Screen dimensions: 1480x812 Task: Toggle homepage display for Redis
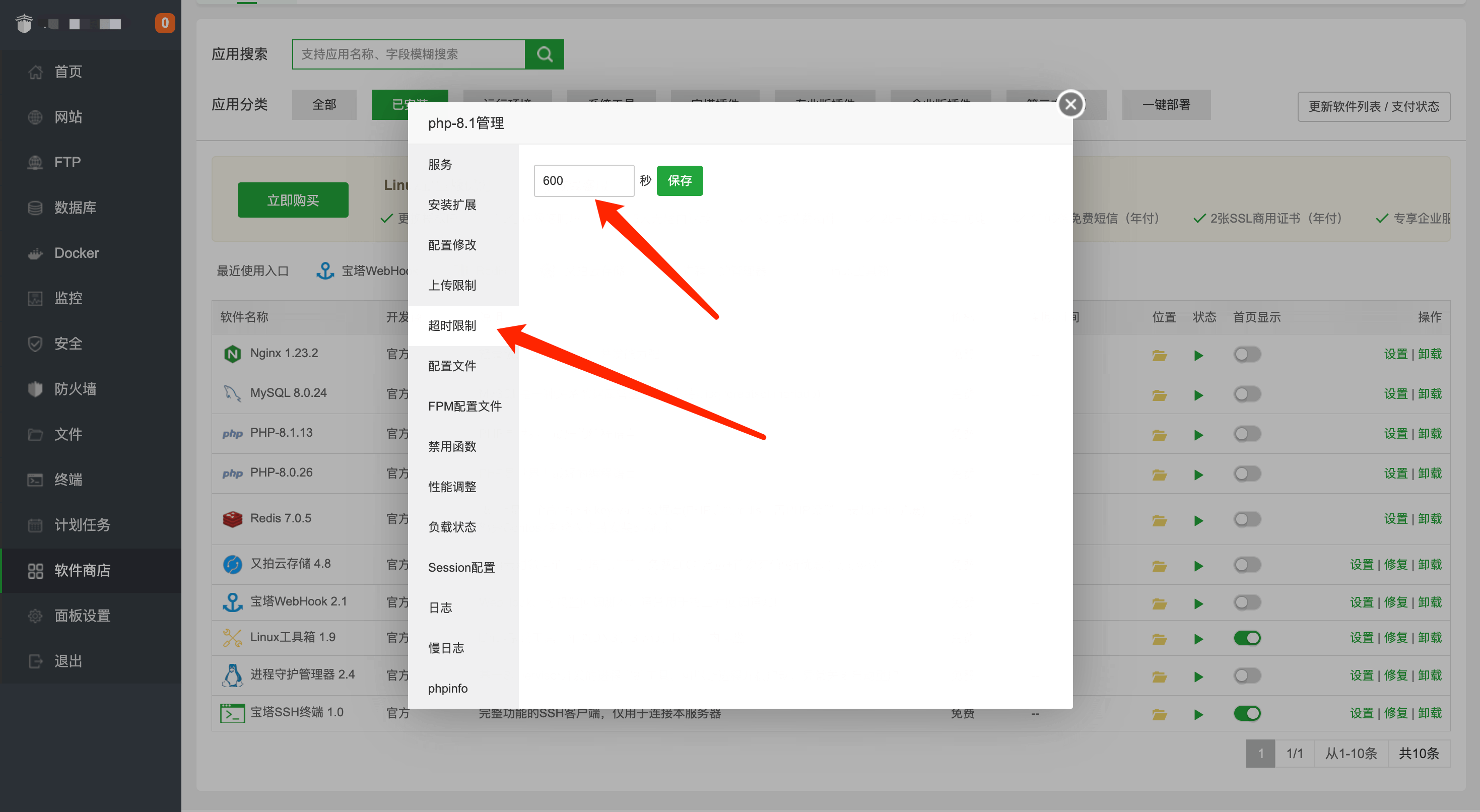click(1247, 519)
